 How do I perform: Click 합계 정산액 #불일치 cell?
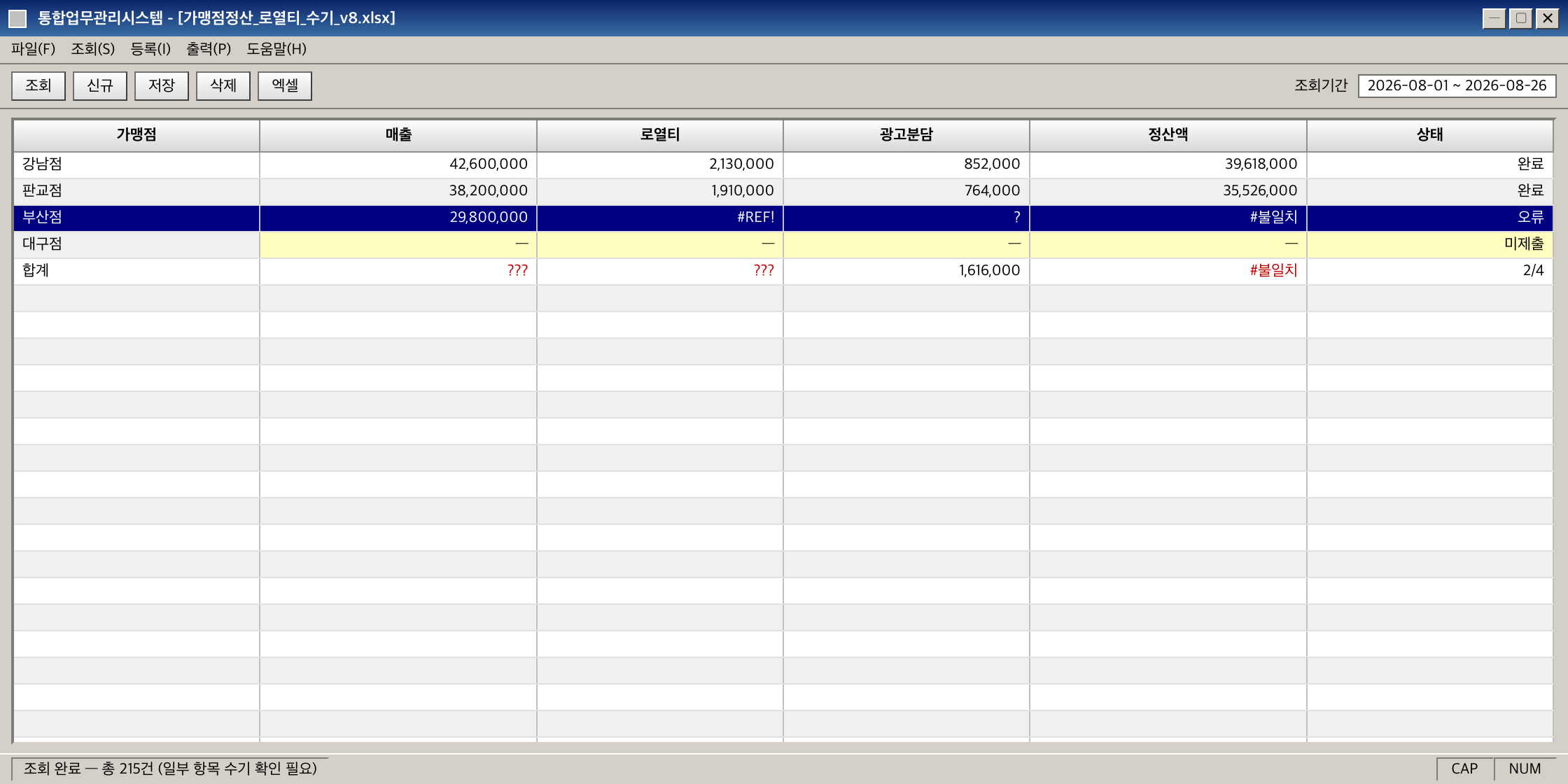tap(1168, 271)
